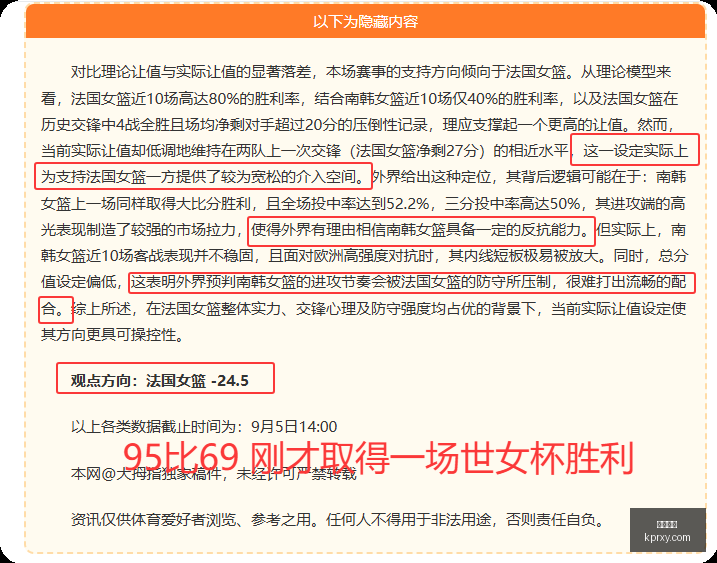
Task: Click the bold '观点方向：法国女篮 -24.5' line
Action: [x=160, y=381]
